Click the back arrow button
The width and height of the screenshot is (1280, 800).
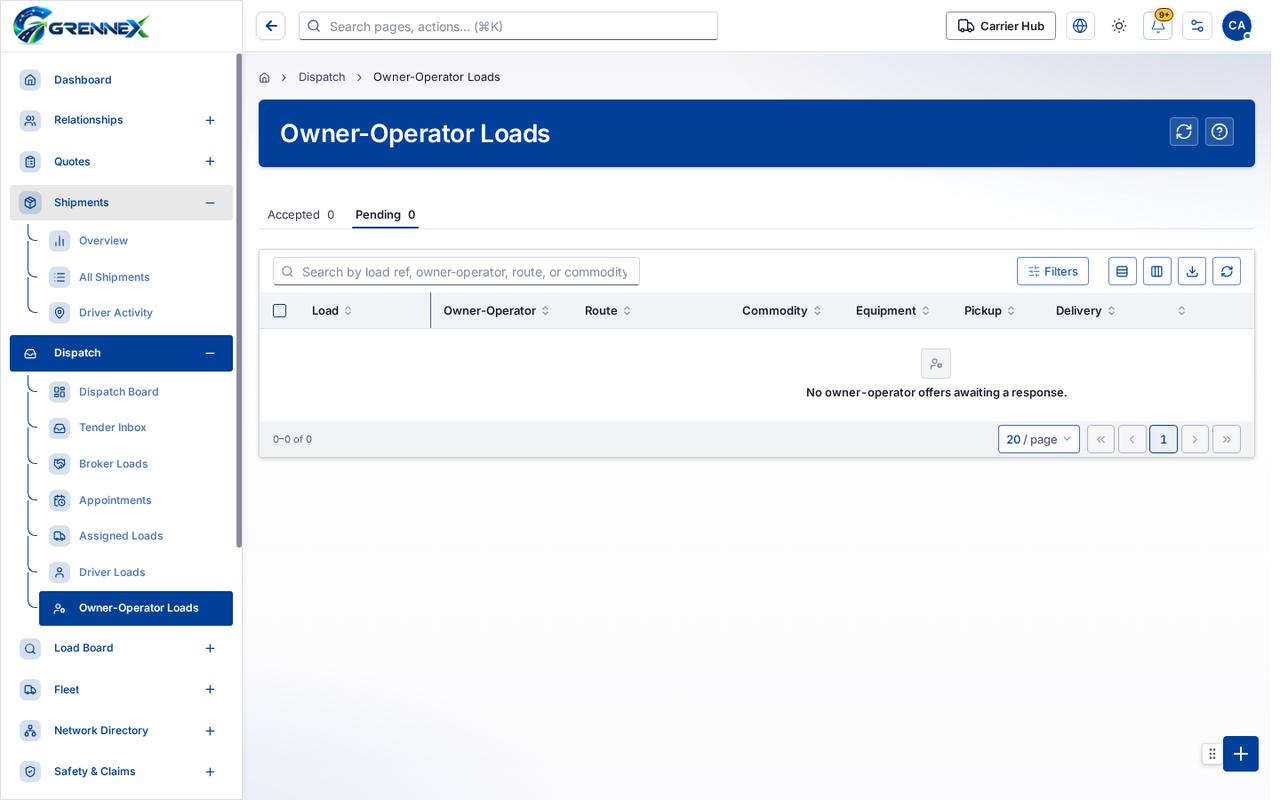click(270, 26)
